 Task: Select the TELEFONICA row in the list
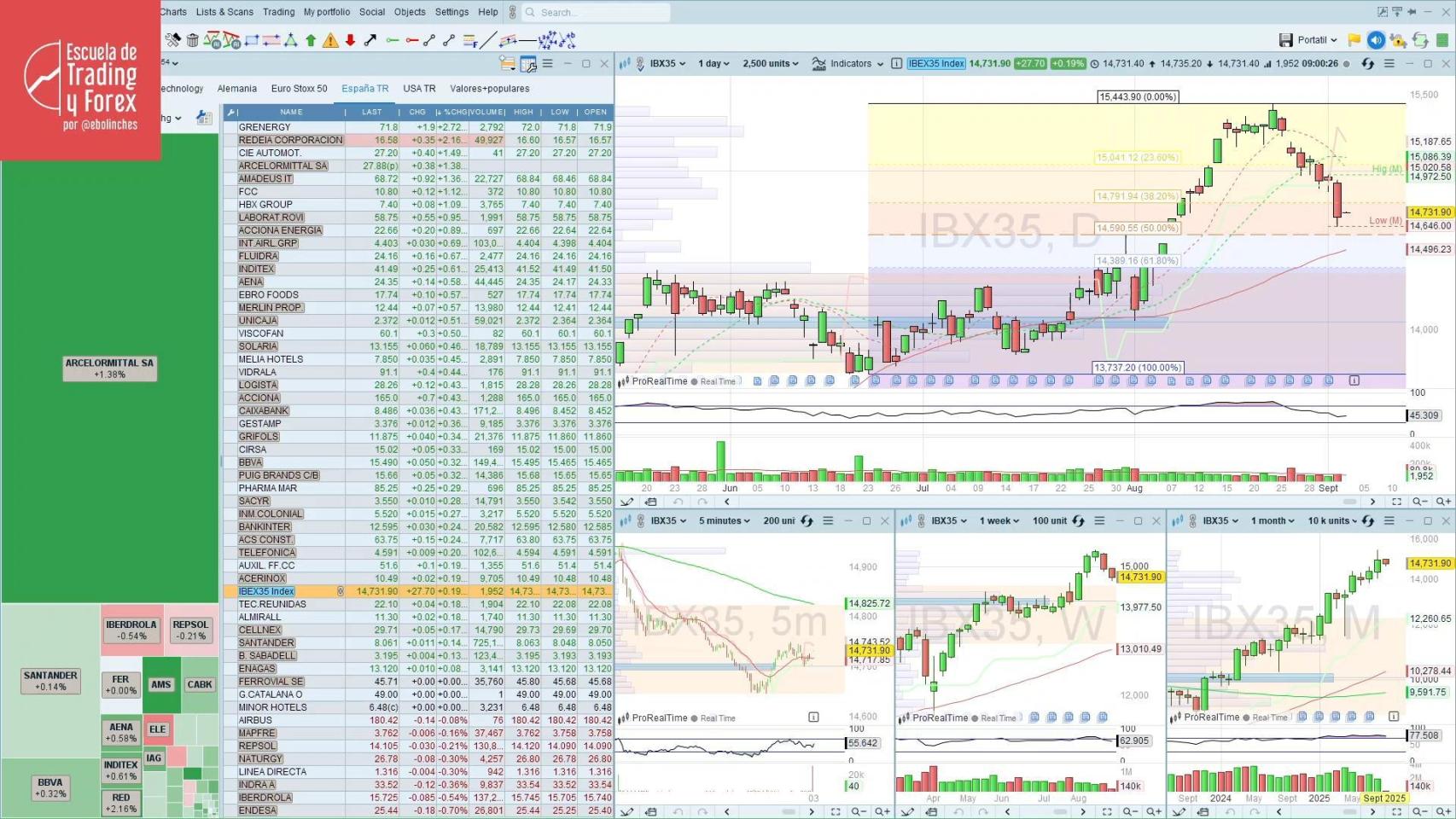tap(418, 552)
